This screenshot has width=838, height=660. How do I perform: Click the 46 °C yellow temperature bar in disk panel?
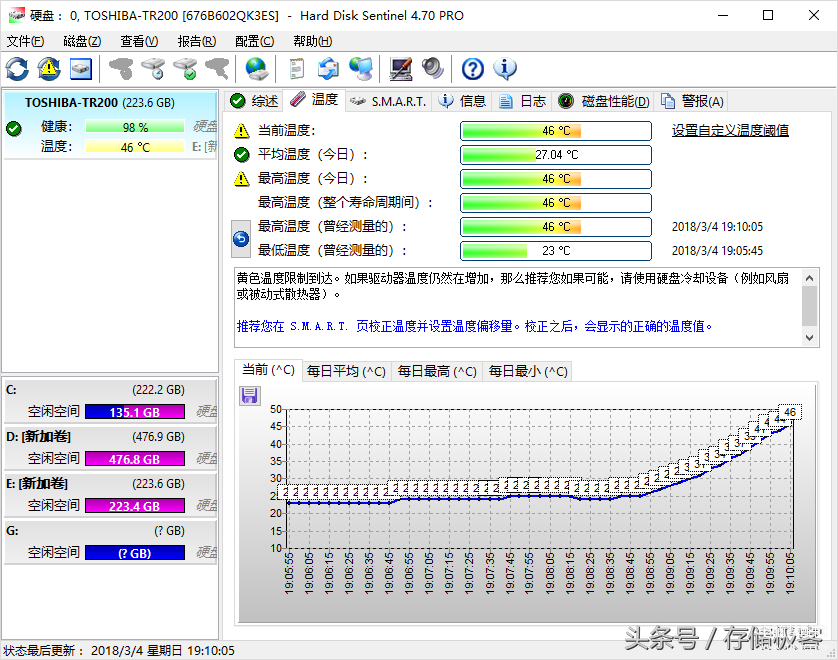pos(135,147)
